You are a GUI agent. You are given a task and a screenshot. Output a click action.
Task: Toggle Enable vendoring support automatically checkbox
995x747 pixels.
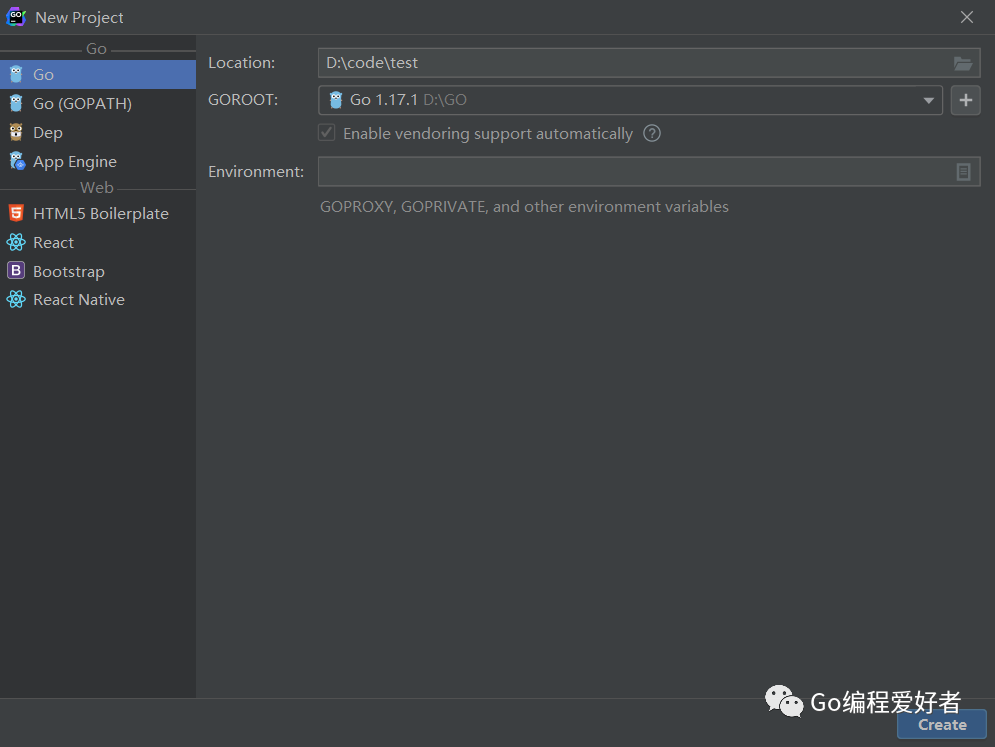click(327, 133)
